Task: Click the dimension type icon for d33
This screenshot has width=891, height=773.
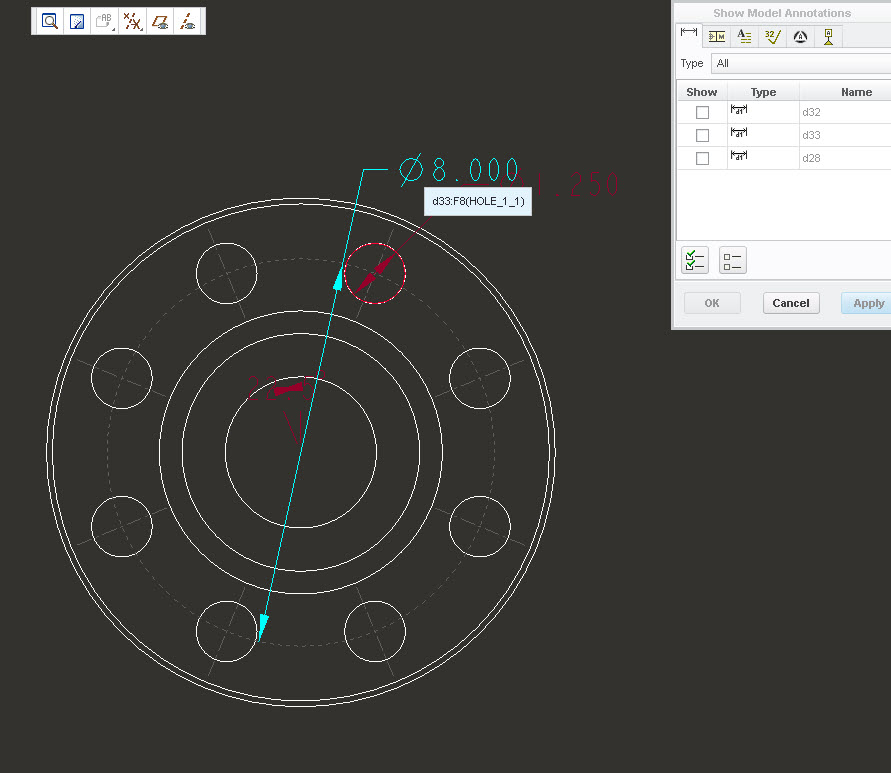Action: [739, 132]
